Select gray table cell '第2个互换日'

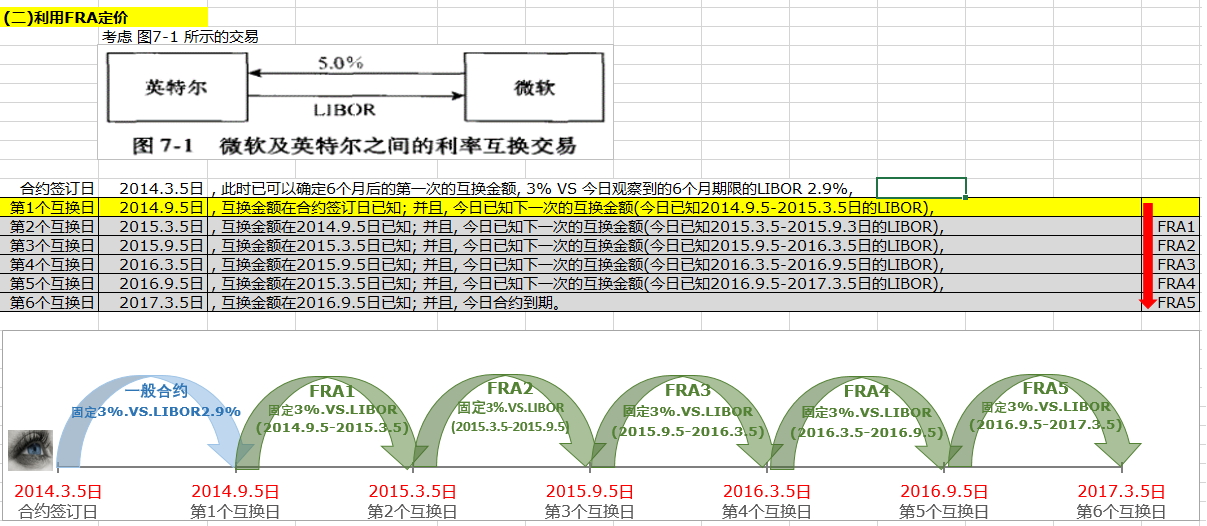click(x=49, y=226)
